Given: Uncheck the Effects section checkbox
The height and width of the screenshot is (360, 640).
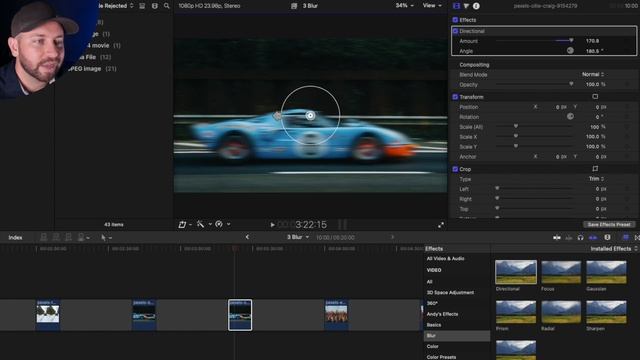Looking at the screenshot, I should (455, 20).
